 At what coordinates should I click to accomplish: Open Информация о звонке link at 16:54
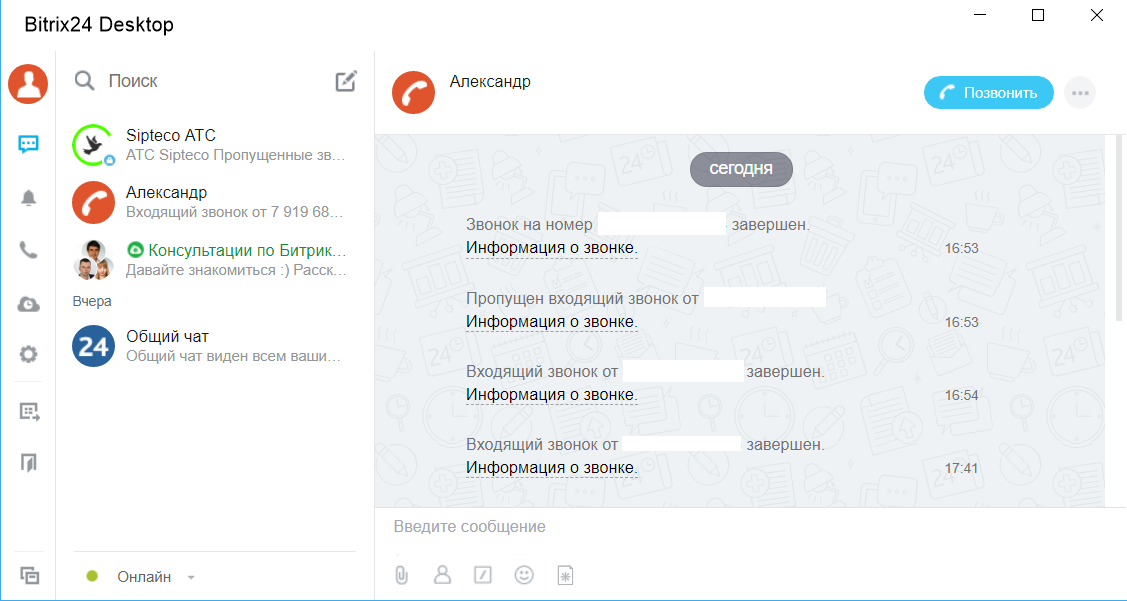(551, 395)
